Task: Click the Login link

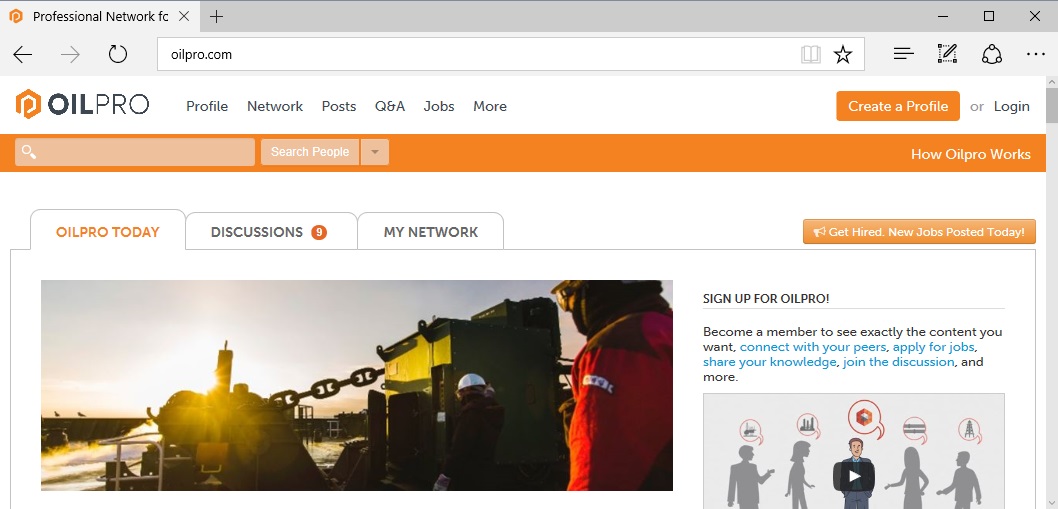Action: coord(1011,106)
